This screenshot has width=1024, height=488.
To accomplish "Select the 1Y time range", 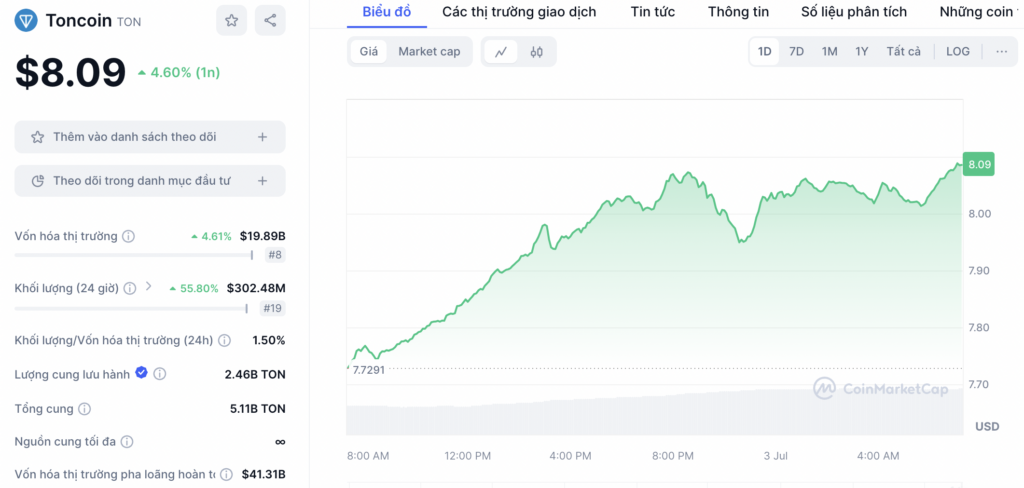I will (x=861, y=52).
